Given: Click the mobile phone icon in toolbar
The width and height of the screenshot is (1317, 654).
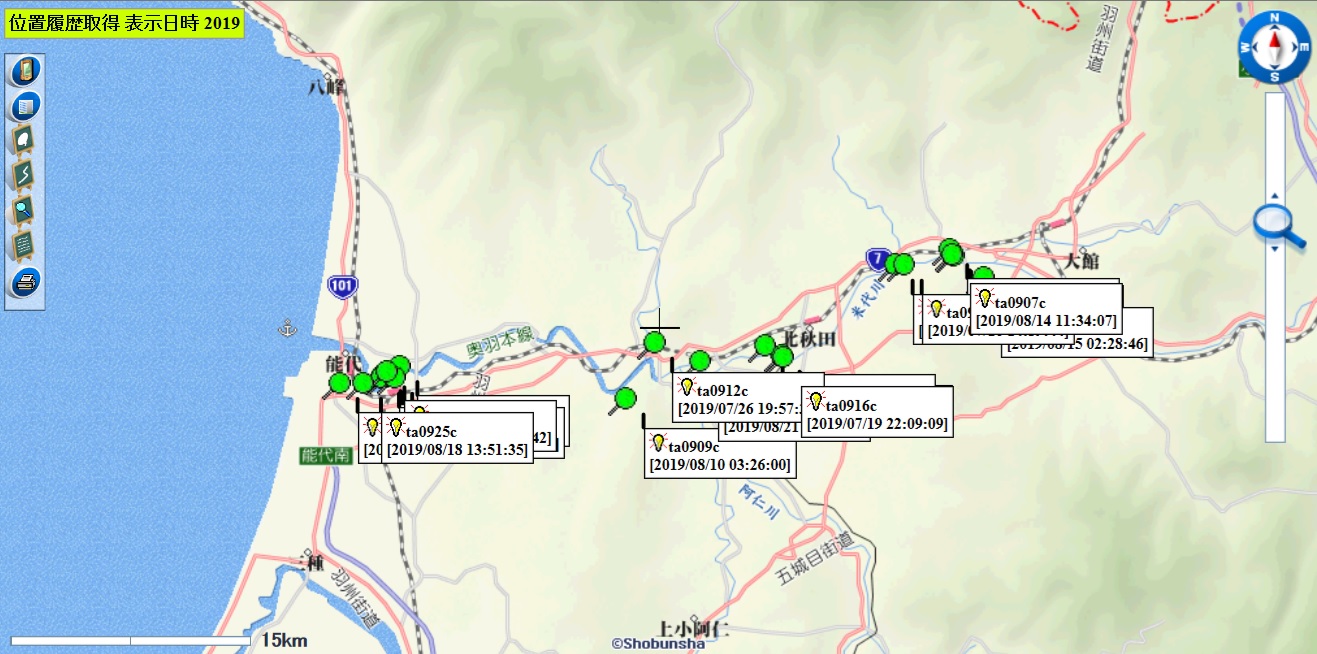Looking at the screenshot, I should point(25,71).
